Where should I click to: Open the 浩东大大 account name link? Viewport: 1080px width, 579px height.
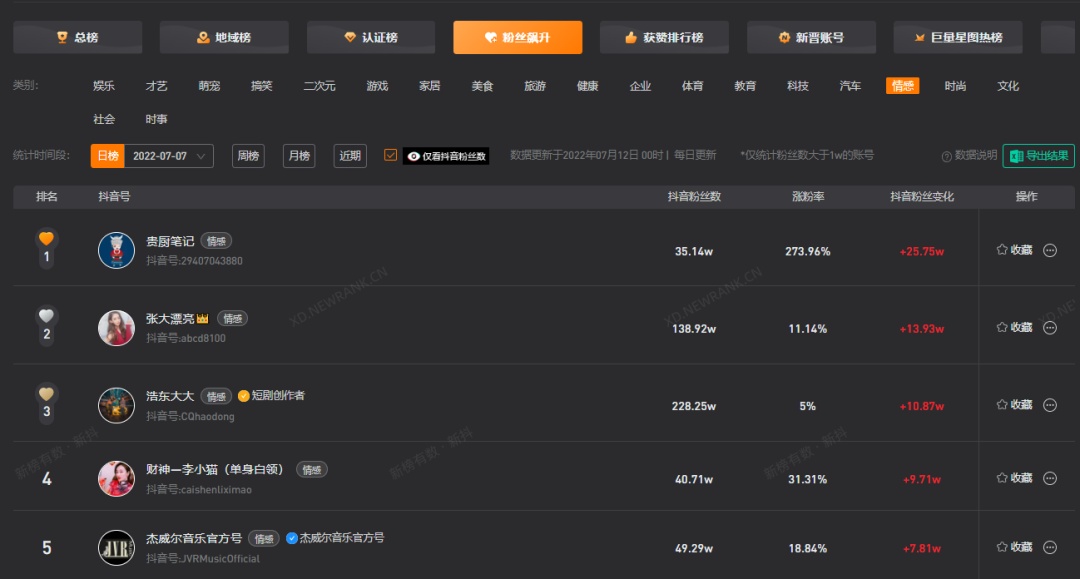(169, 397)
